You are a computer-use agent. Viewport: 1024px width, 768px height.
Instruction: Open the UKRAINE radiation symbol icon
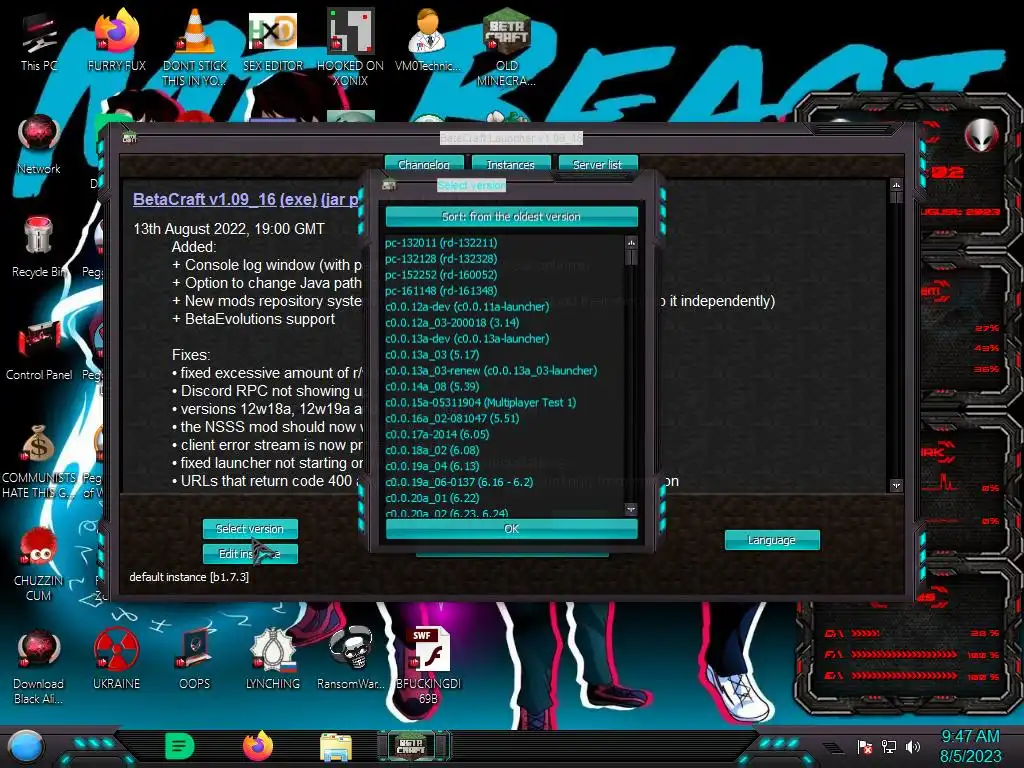[x=116, y=660]
